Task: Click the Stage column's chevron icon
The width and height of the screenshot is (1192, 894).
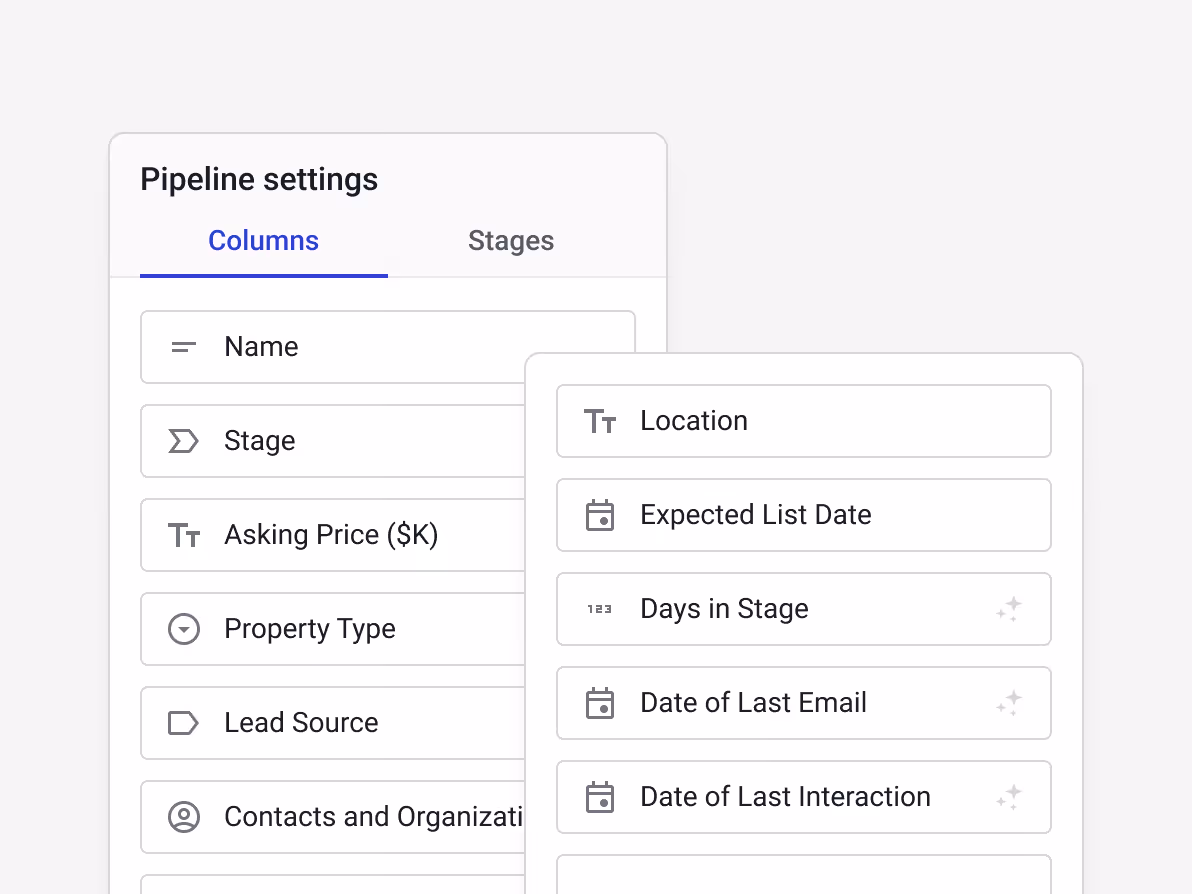Action: pos(183,441)
